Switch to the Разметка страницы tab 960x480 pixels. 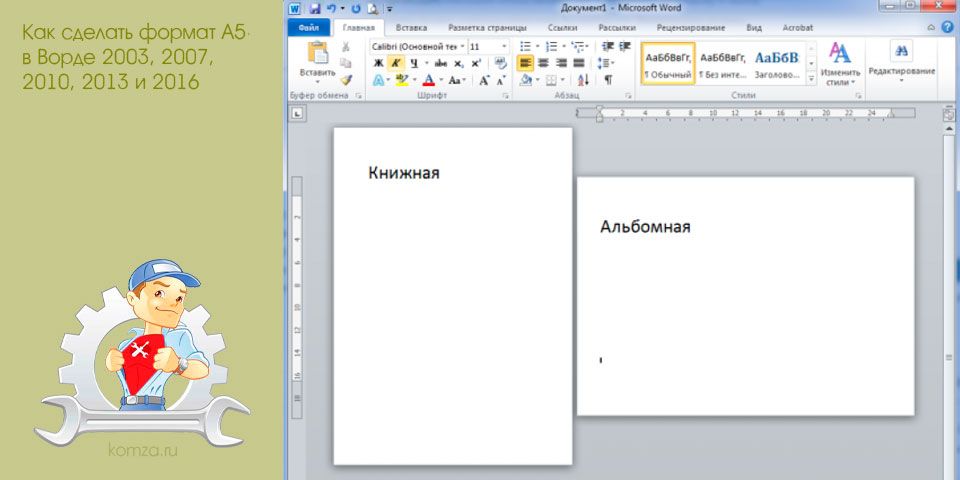coord(487,28)
